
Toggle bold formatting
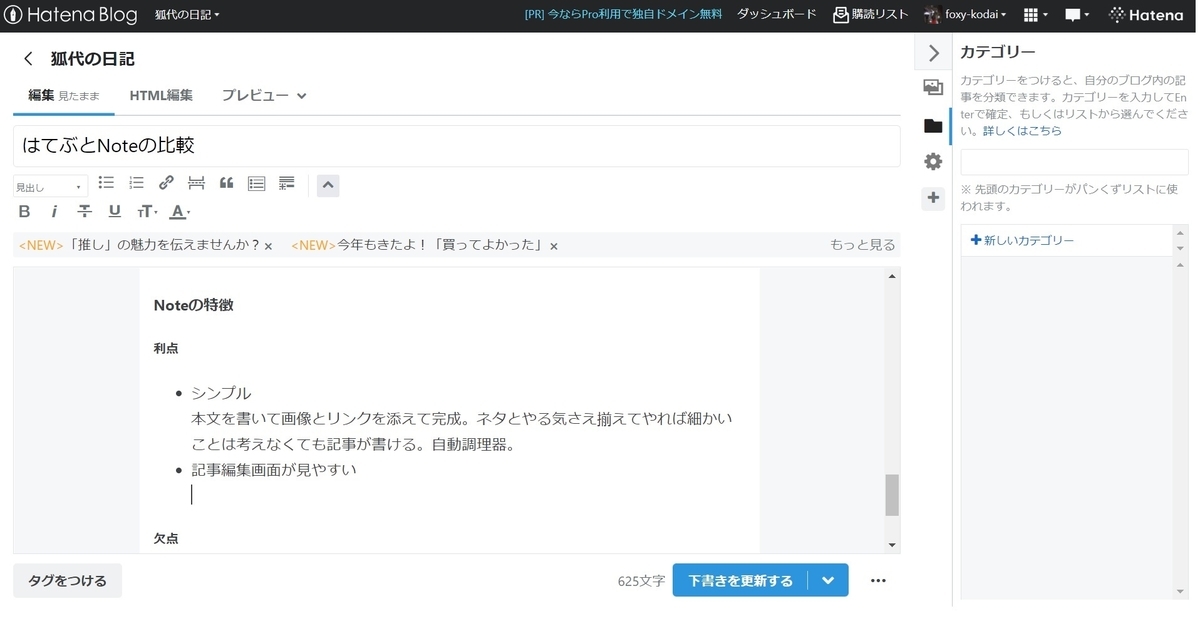25,211
